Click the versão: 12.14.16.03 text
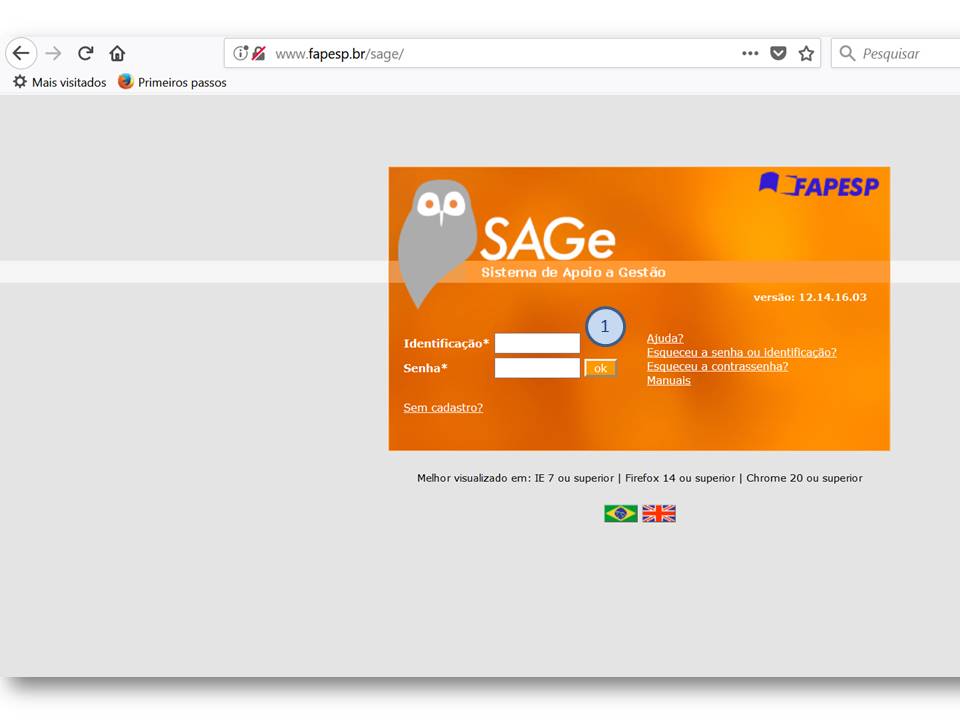Image resolution: width=960 pixels, height=720 pixels. pyautogui.click(x=810, y=297)
